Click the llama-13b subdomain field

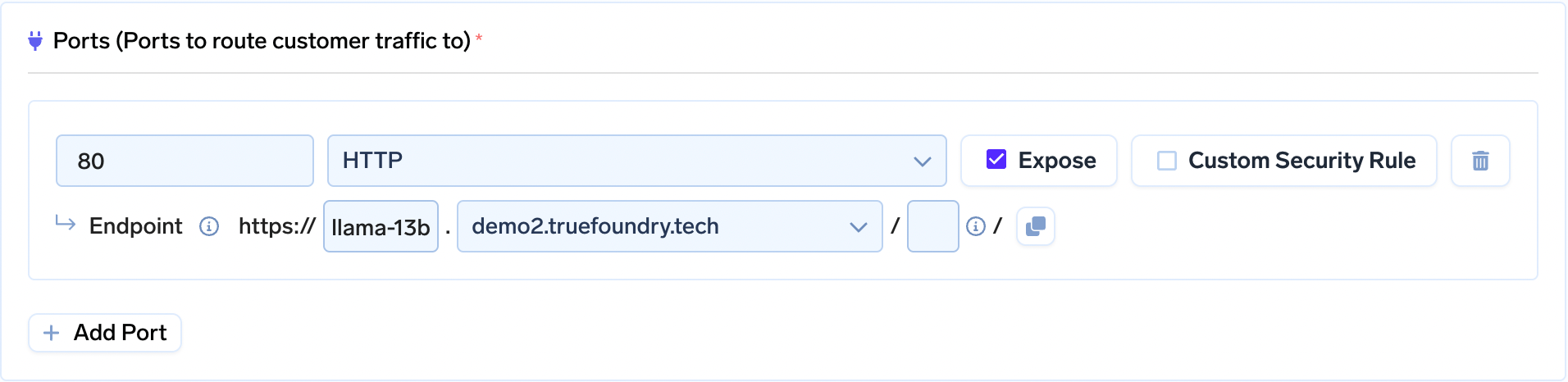pos(381,227)
